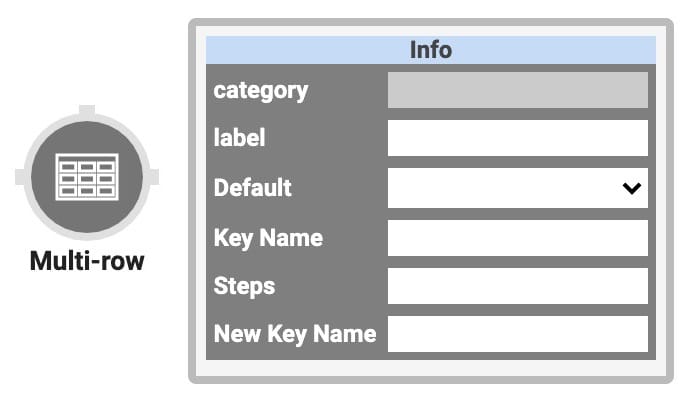Click the 'New Key Name' row label text
The image size is (698, 402).
[x=295, y=334]
